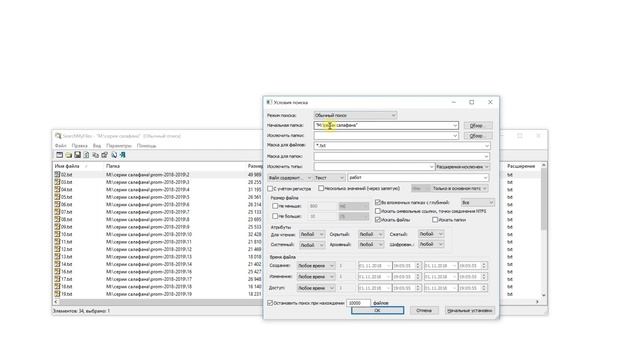Open the 'Маска для файлов' dropdown arrow

[486, 146]
